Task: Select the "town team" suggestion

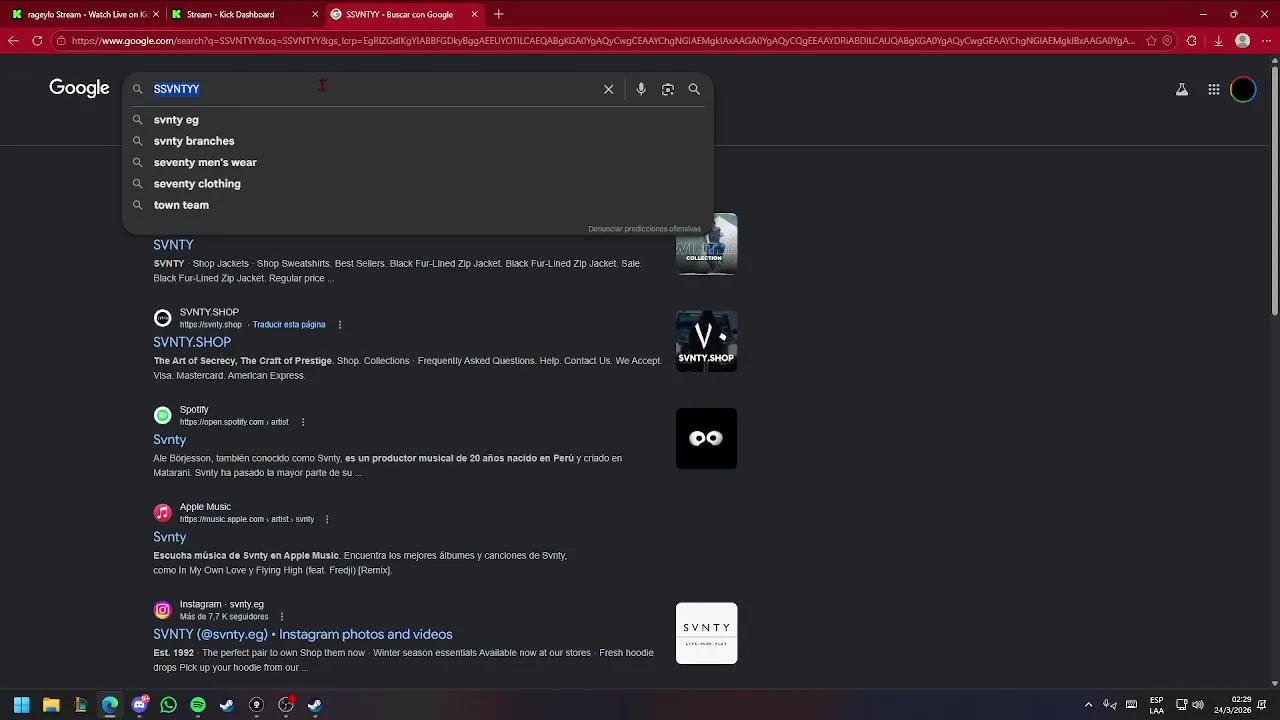Action: tap(418, 205)
